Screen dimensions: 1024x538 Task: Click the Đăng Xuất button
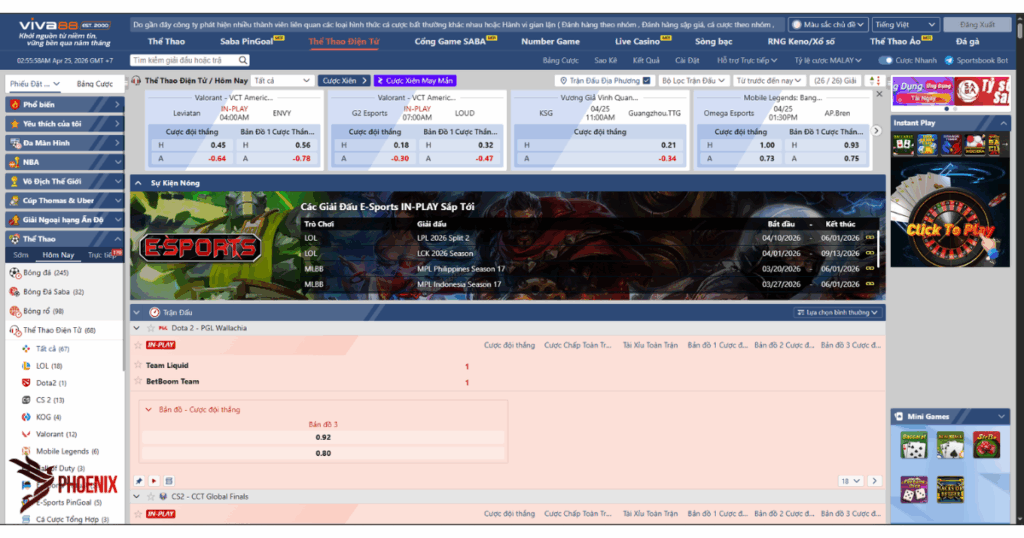977,25
